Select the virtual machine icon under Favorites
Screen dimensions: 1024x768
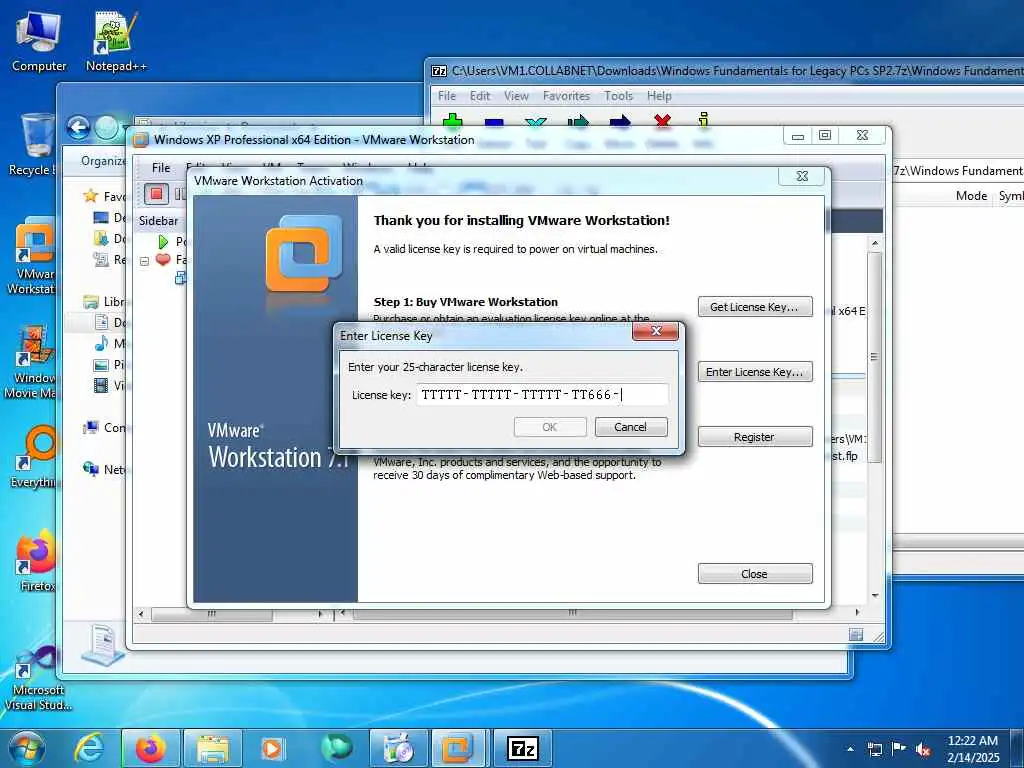click(180, 278)
